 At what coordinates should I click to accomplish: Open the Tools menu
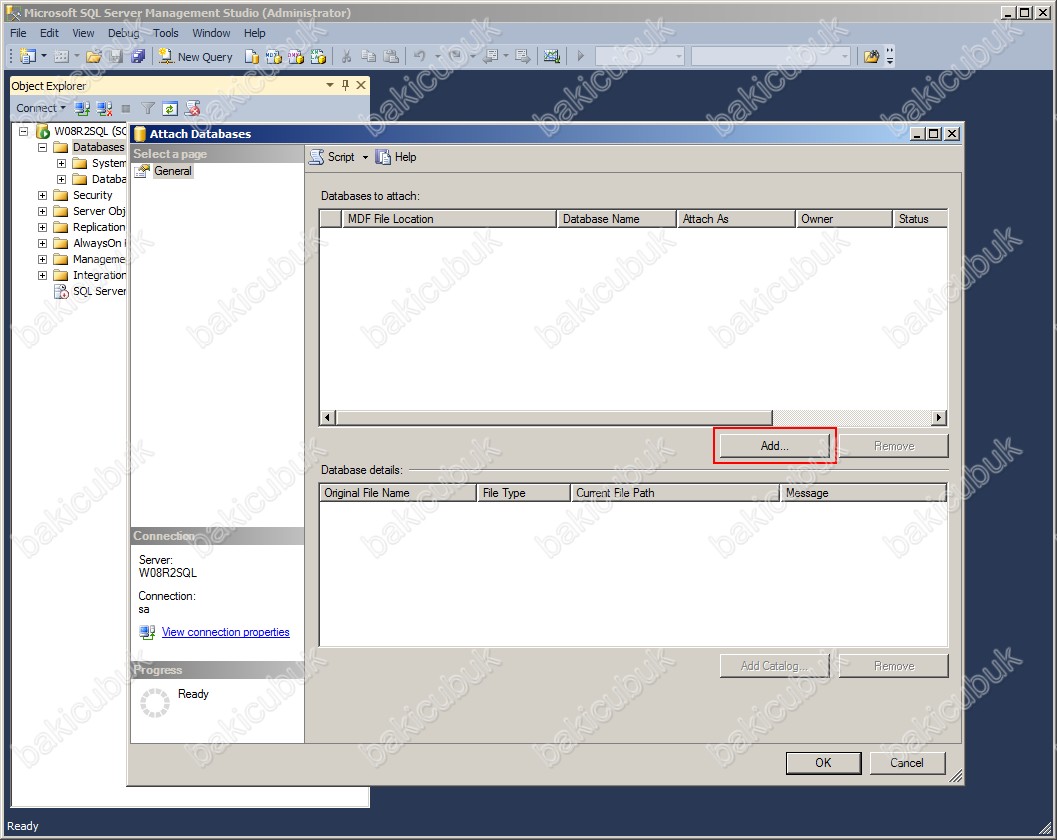coord(165,33)
